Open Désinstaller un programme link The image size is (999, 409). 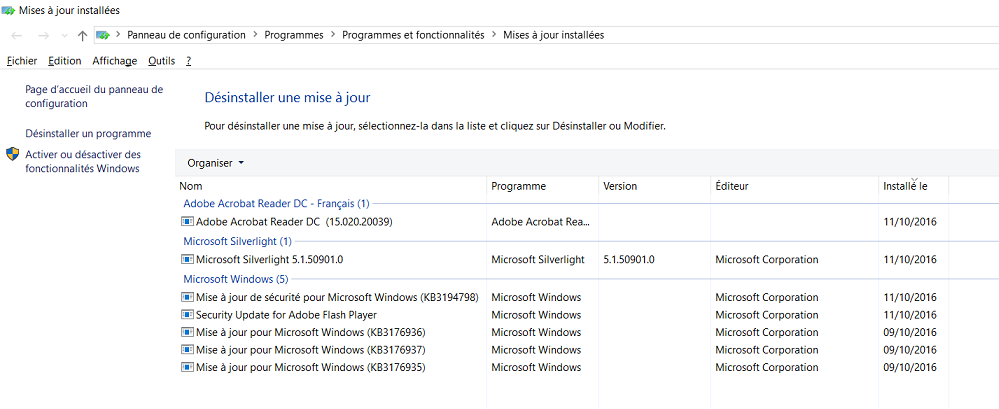point(88,134)
